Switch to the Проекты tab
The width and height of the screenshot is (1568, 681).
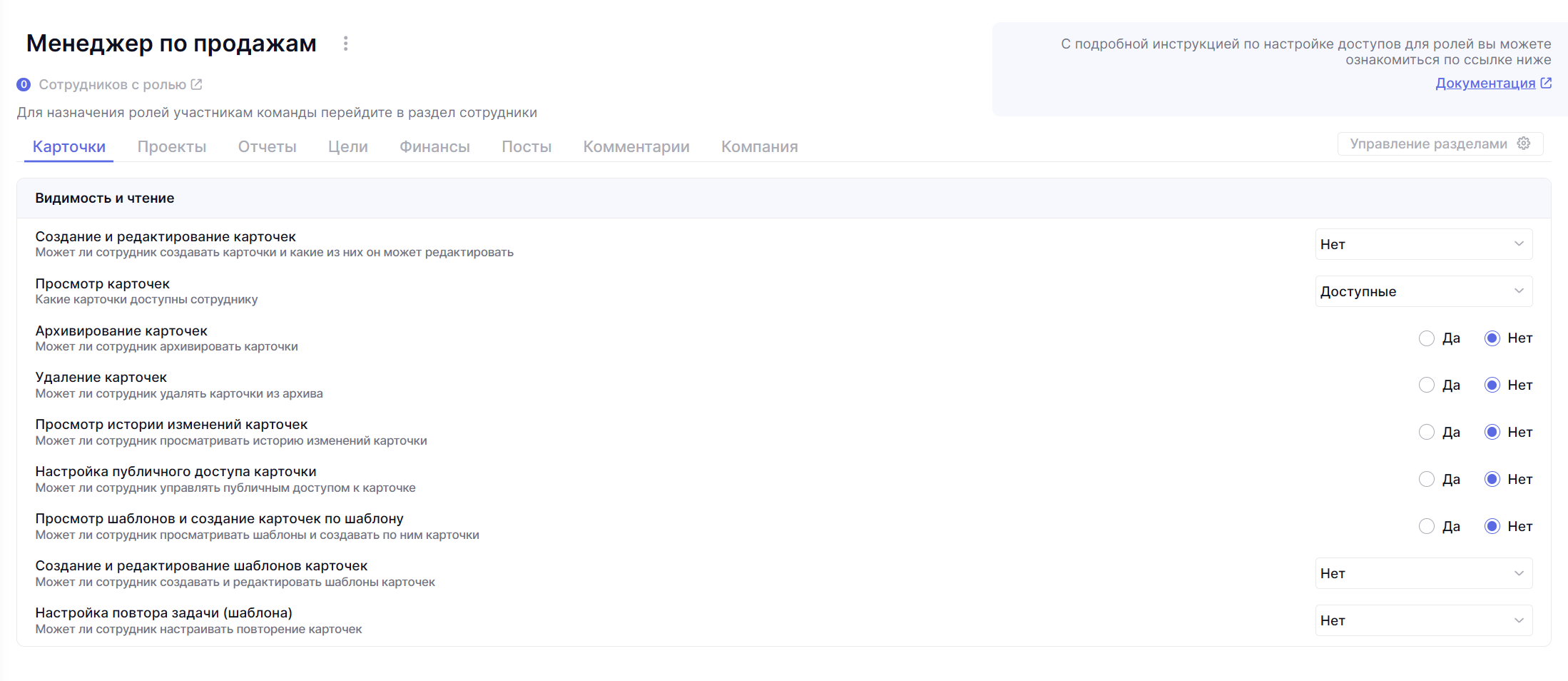pyautogui.click(x=172, y=146)
